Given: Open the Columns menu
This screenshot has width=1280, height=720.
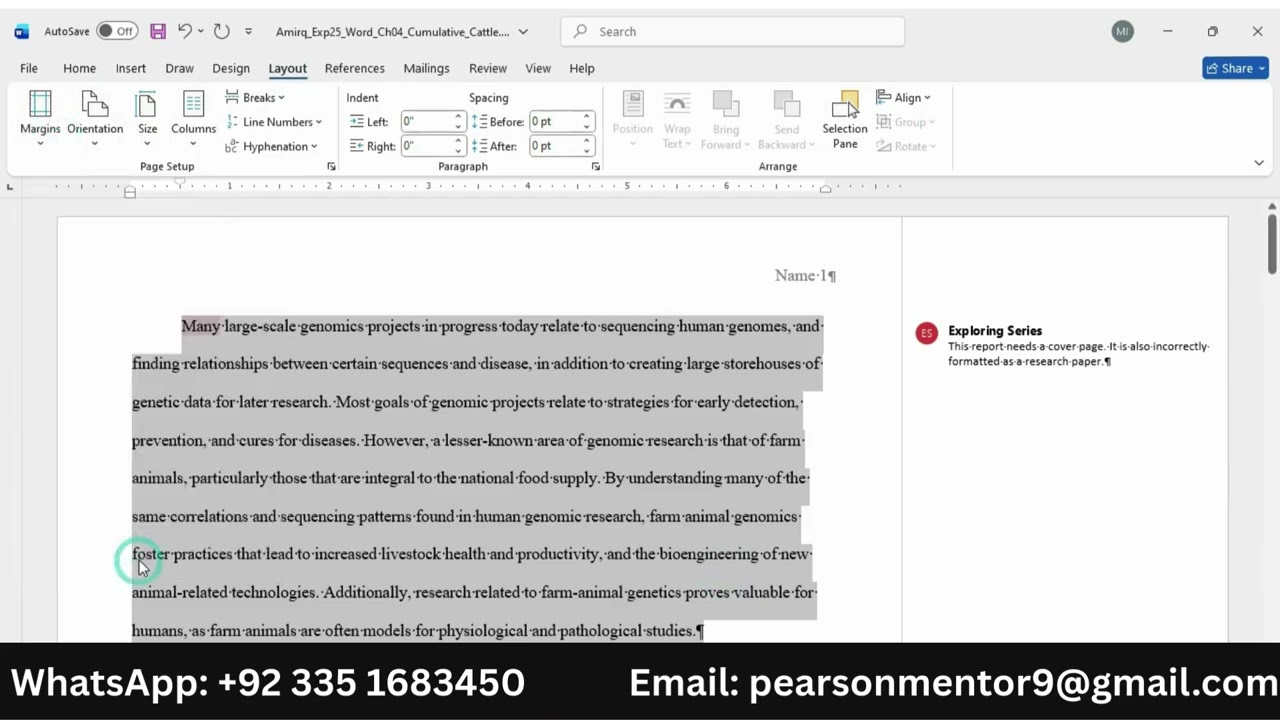Looking at the screenshot, I should click(x=193, y=119).
